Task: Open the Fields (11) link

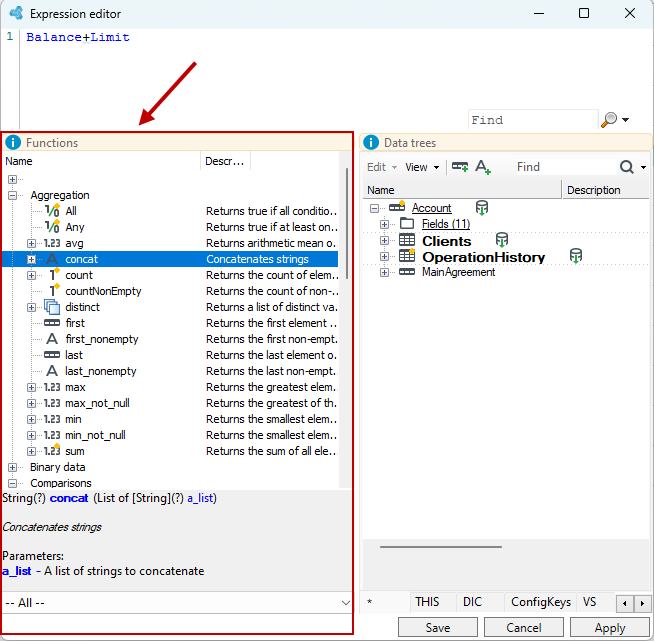Action: tap(445, 224)
